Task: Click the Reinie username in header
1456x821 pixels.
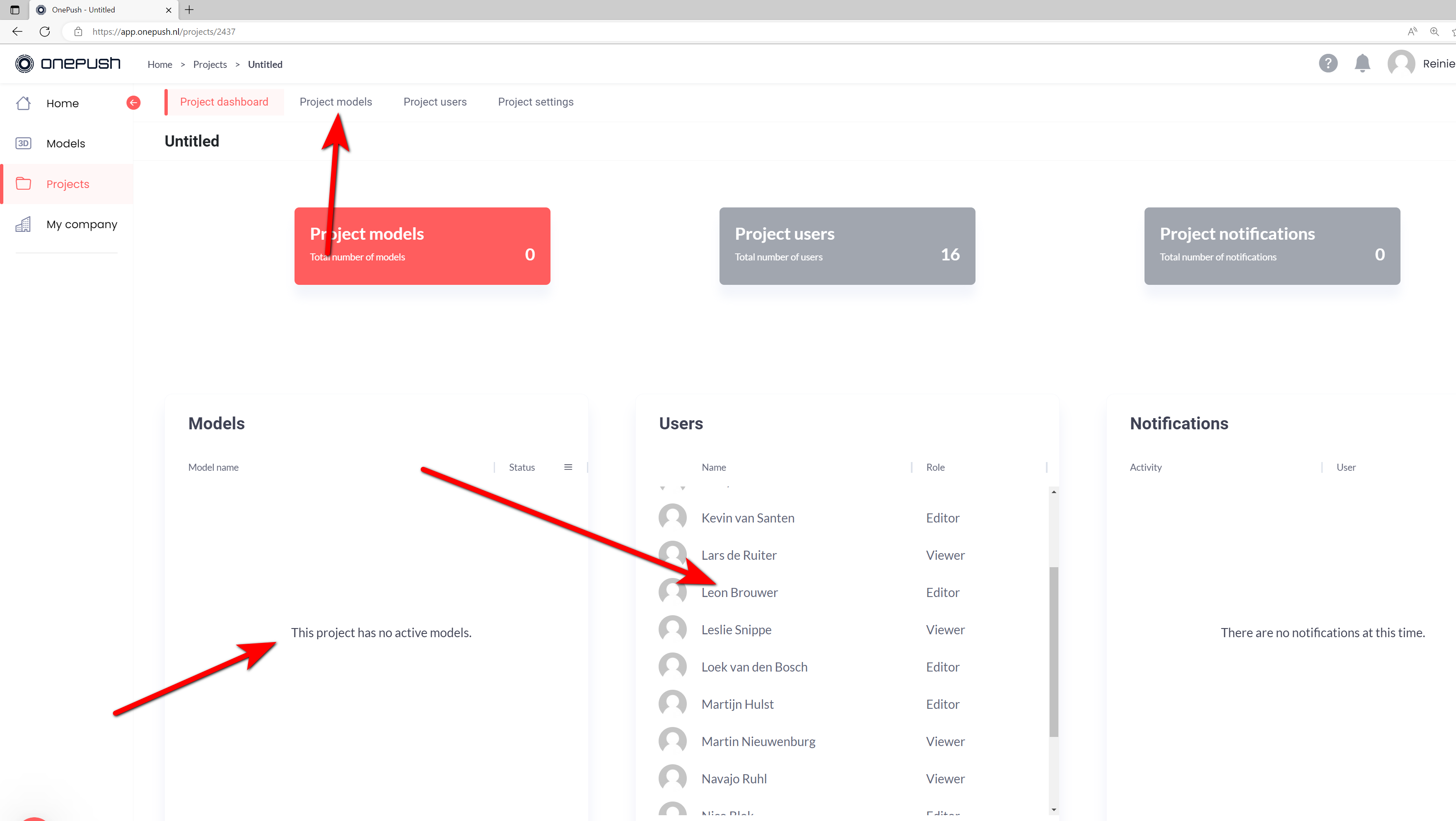Action: (x=1439, y=63)
